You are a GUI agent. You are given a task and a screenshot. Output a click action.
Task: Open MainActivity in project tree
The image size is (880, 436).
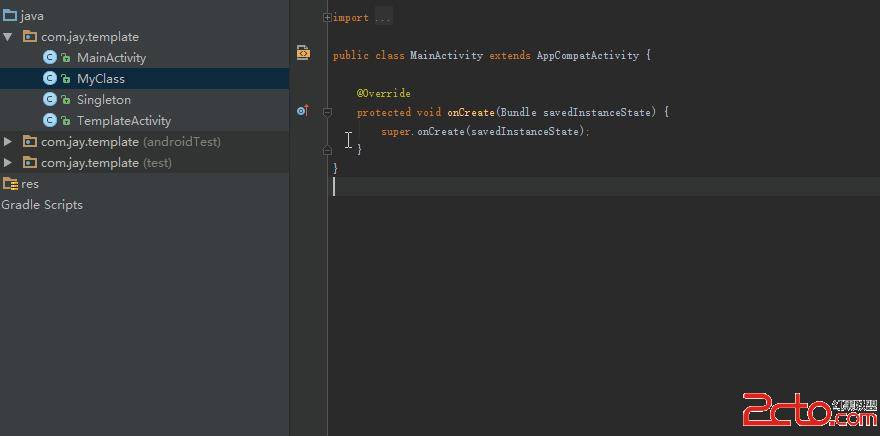[111, 58]
